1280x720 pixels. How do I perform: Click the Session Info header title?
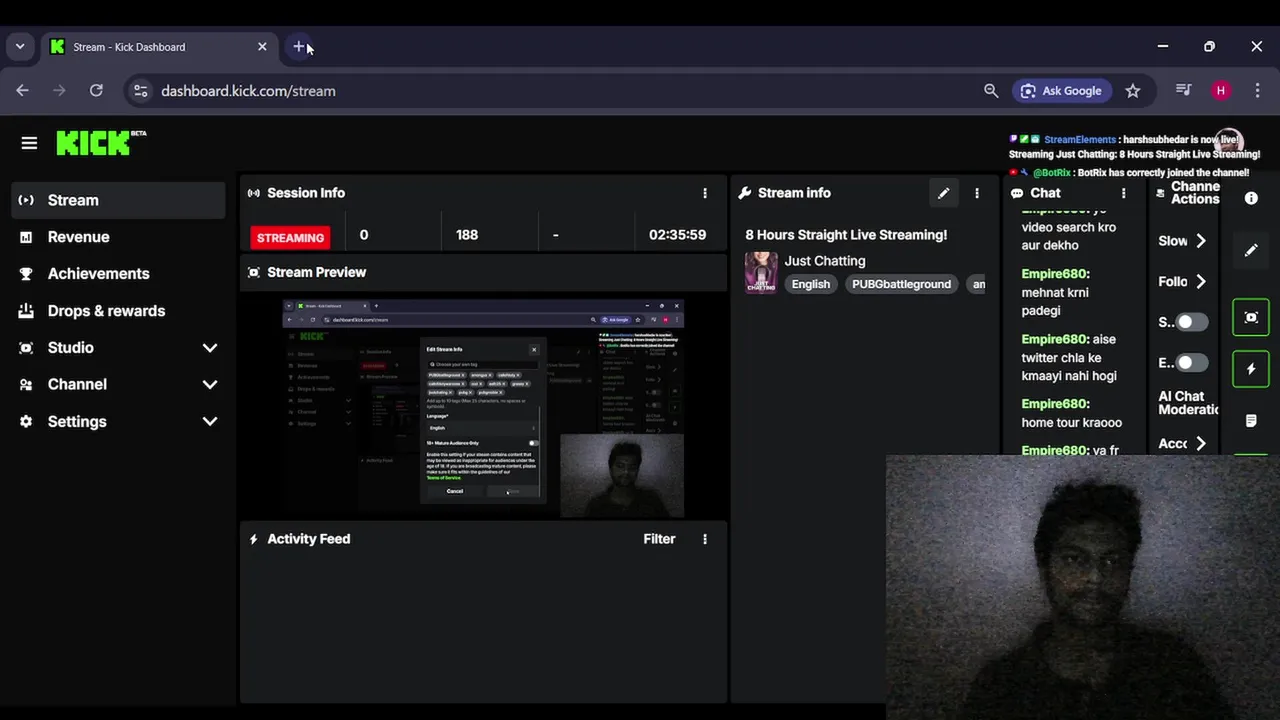click(x=306, y=193)
